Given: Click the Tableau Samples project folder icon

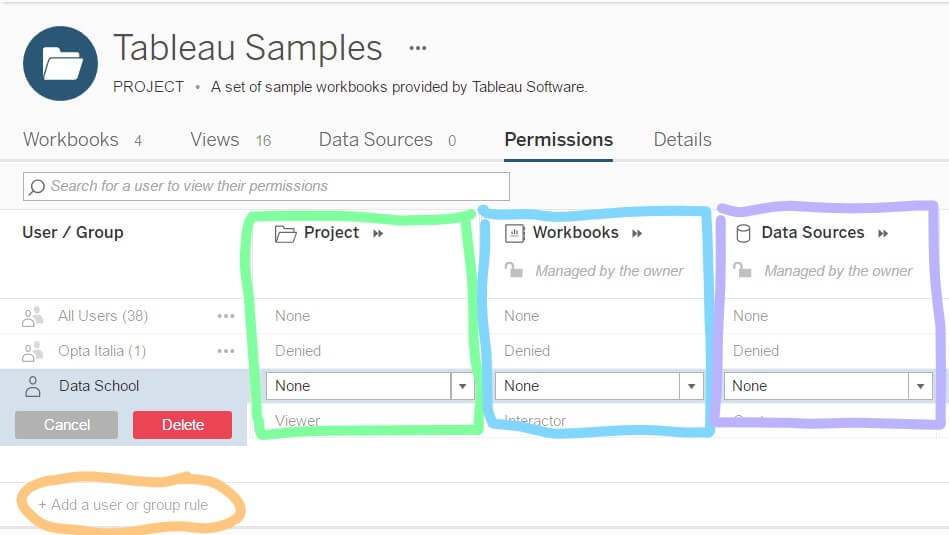Looking at the screenshot, I should coord(60,63).
